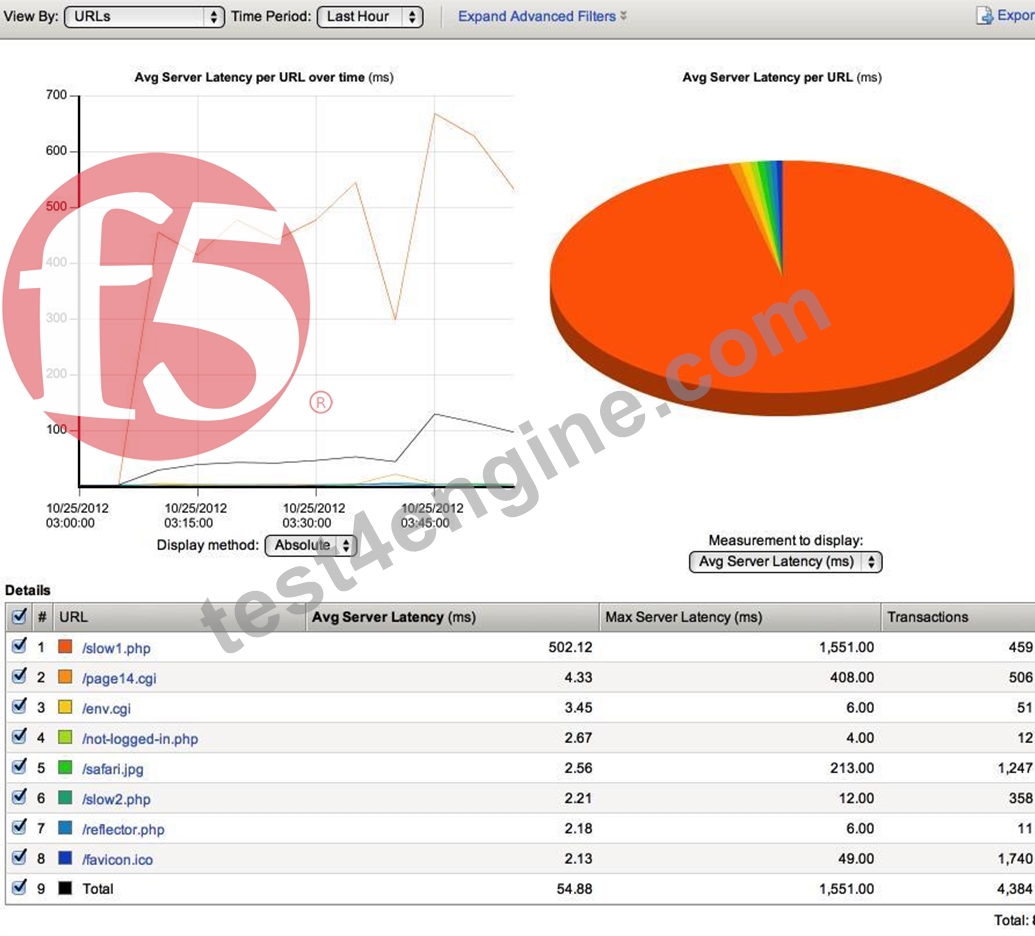Open the /env.cgi URL link
Screen dimensions: 1035x936
point(106,709)
